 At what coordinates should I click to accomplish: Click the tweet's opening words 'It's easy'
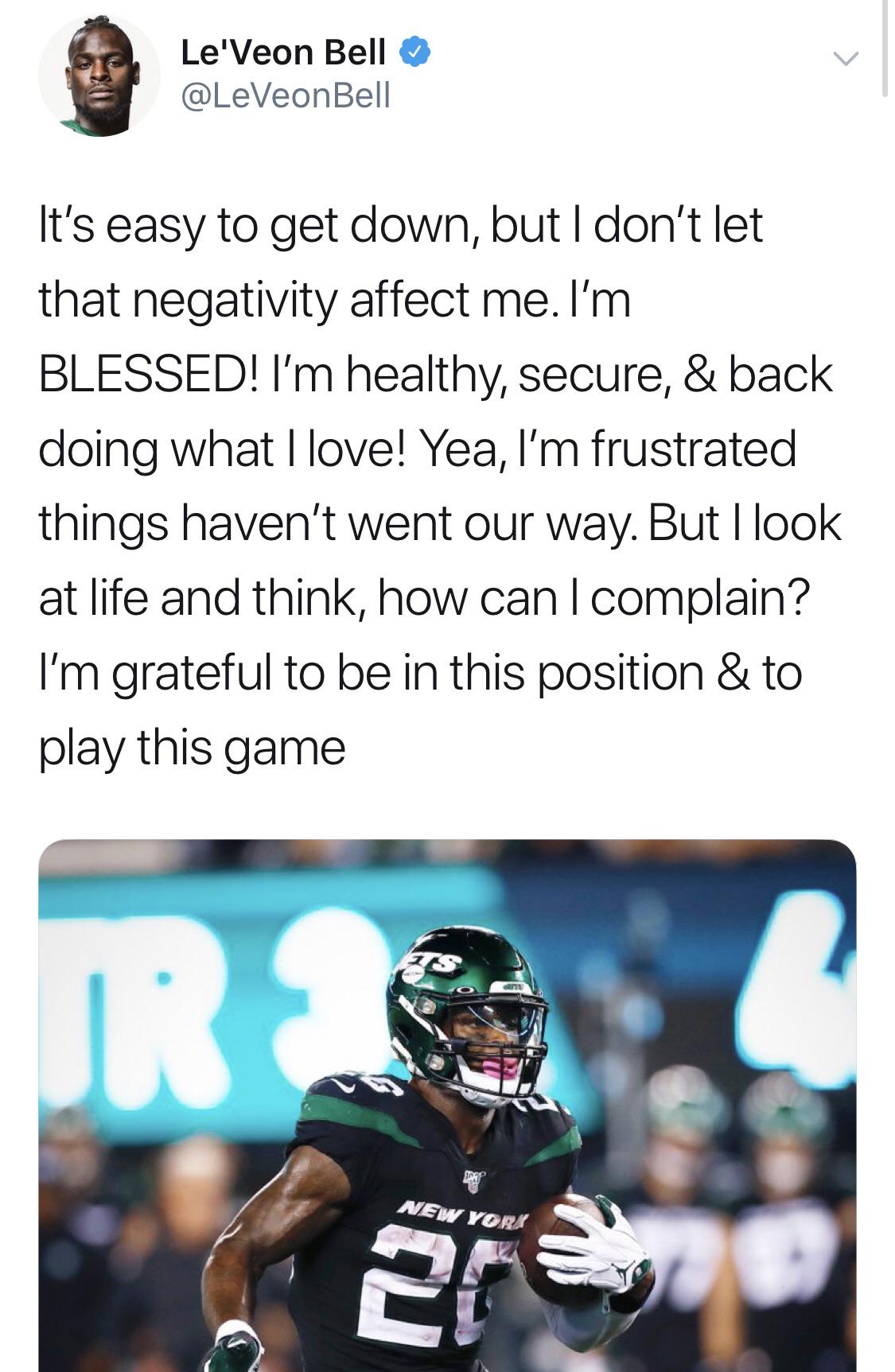click(123, 225)
